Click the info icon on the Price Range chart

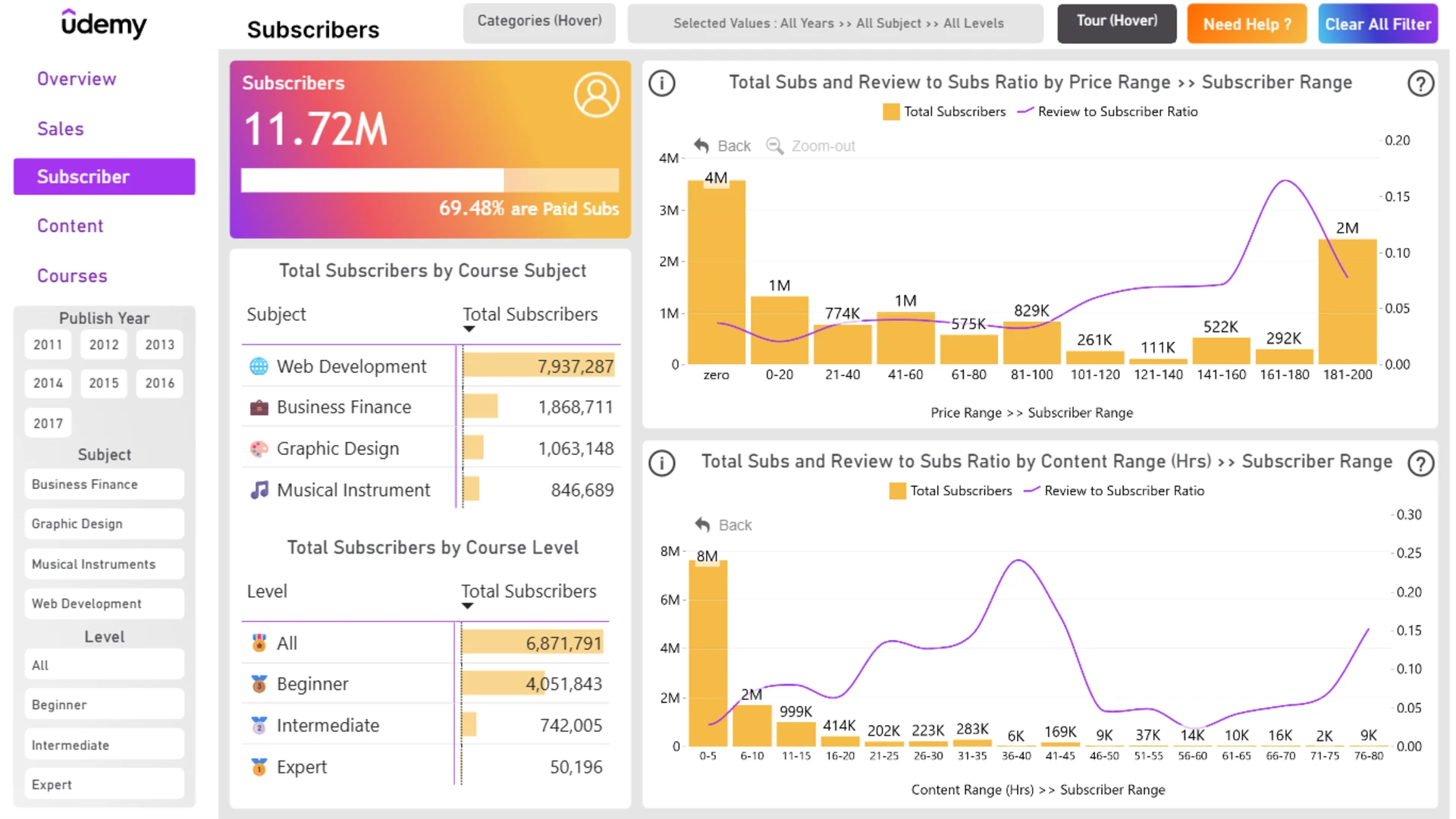pyautogui.click(x=662, y=83)
